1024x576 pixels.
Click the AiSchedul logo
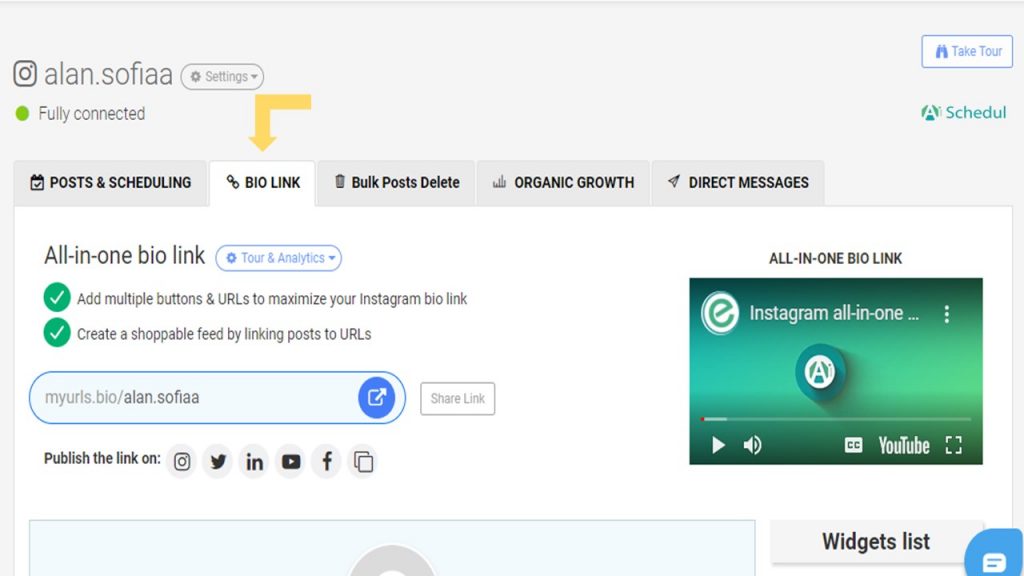(x=963, y=112)
